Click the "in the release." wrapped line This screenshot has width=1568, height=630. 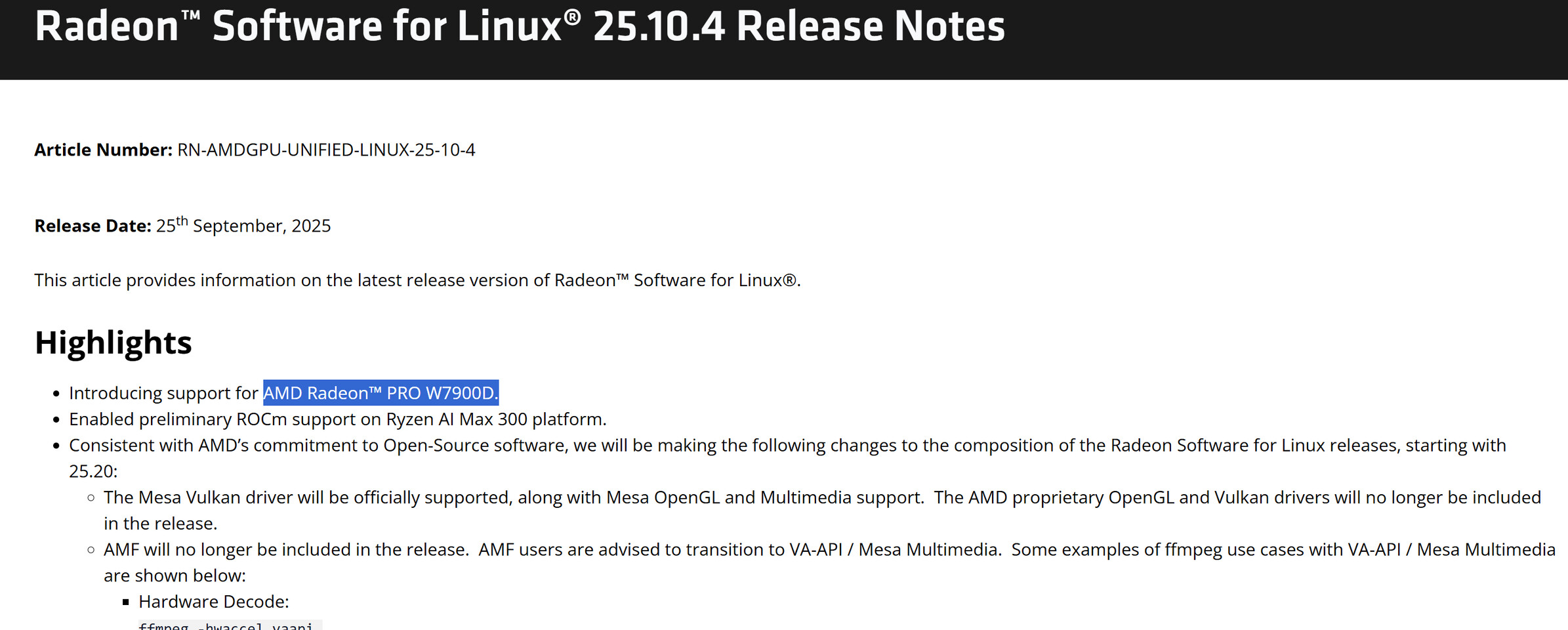click(160, 524)
